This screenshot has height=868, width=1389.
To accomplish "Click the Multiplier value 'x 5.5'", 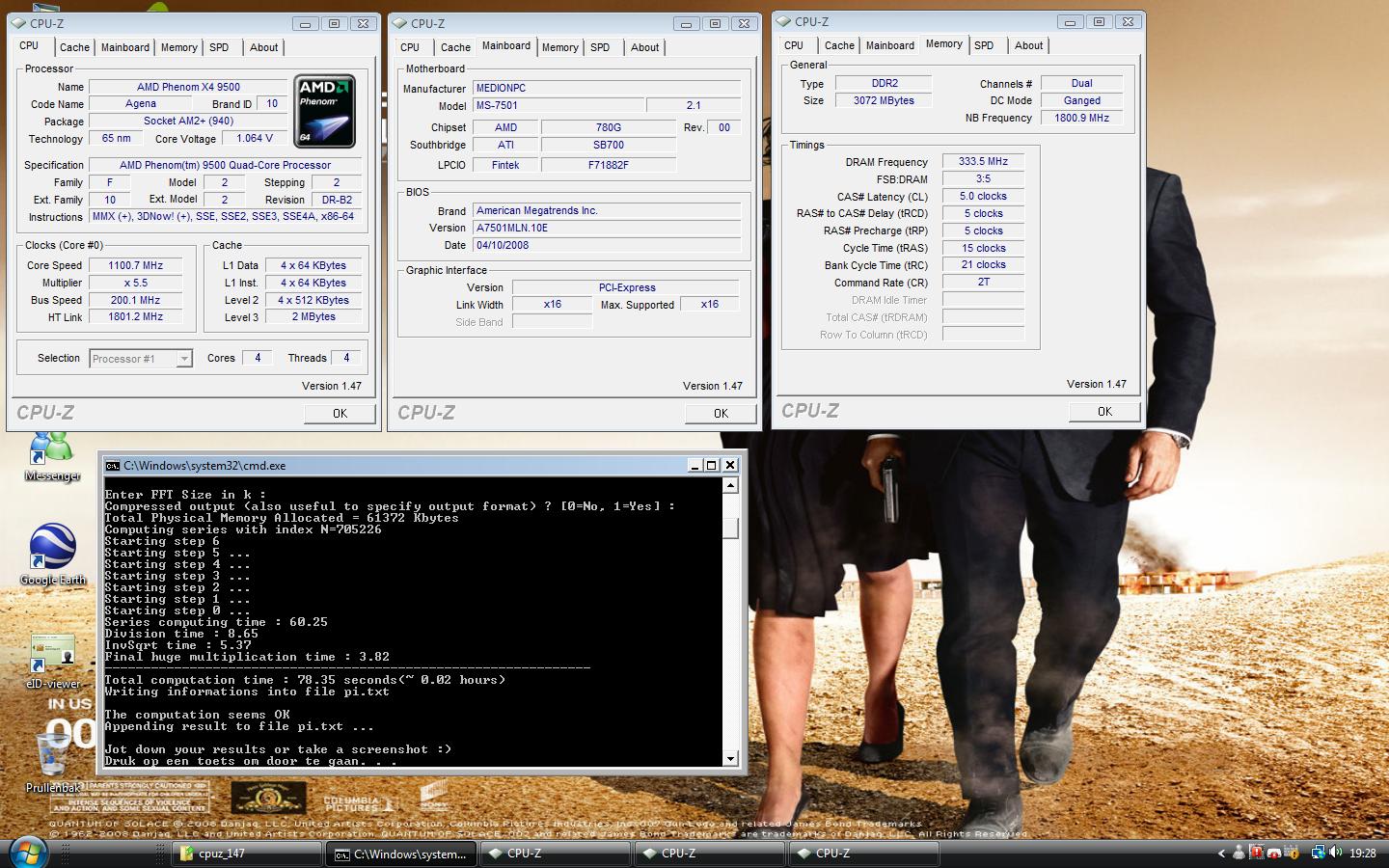I will coord(136,283).
